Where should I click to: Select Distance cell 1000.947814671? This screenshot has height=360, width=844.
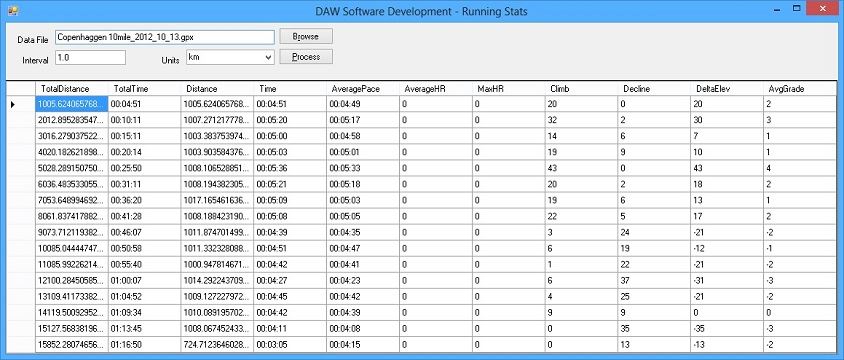[x=217, y=264]
